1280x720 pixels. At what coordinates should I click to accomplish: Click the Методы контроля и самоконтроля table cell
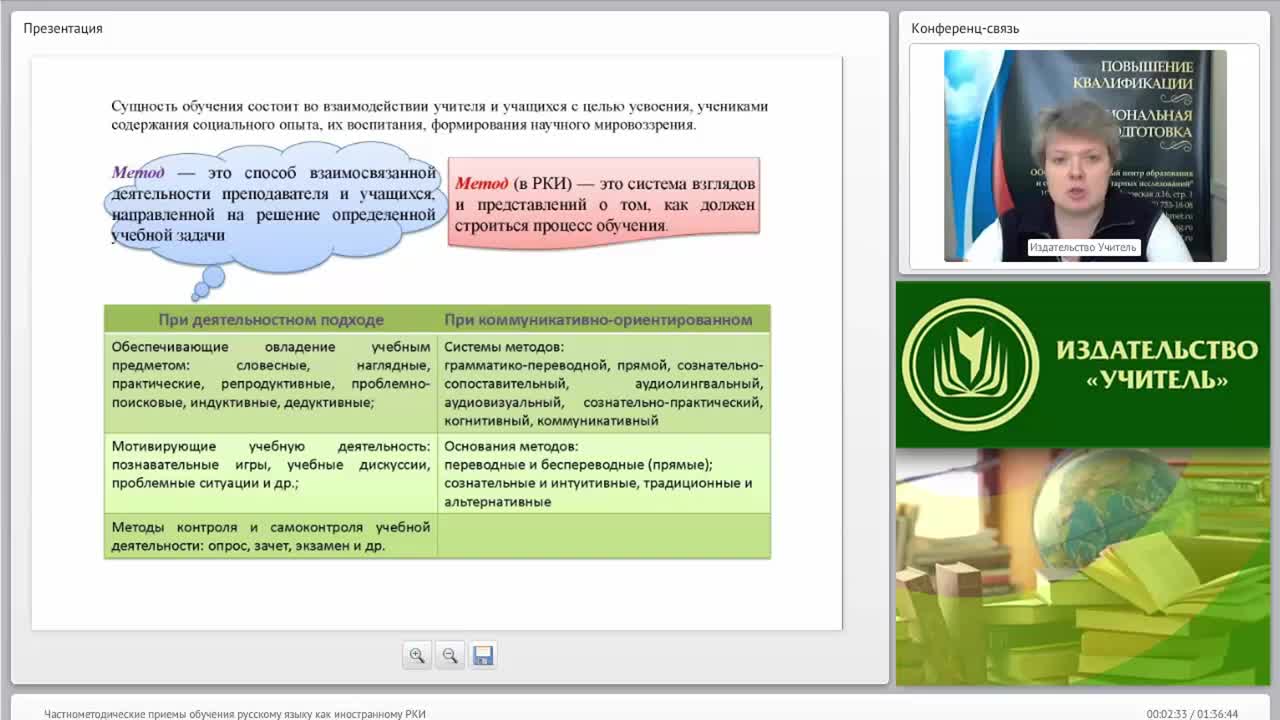pyautogui.click(x=271, y=536)
